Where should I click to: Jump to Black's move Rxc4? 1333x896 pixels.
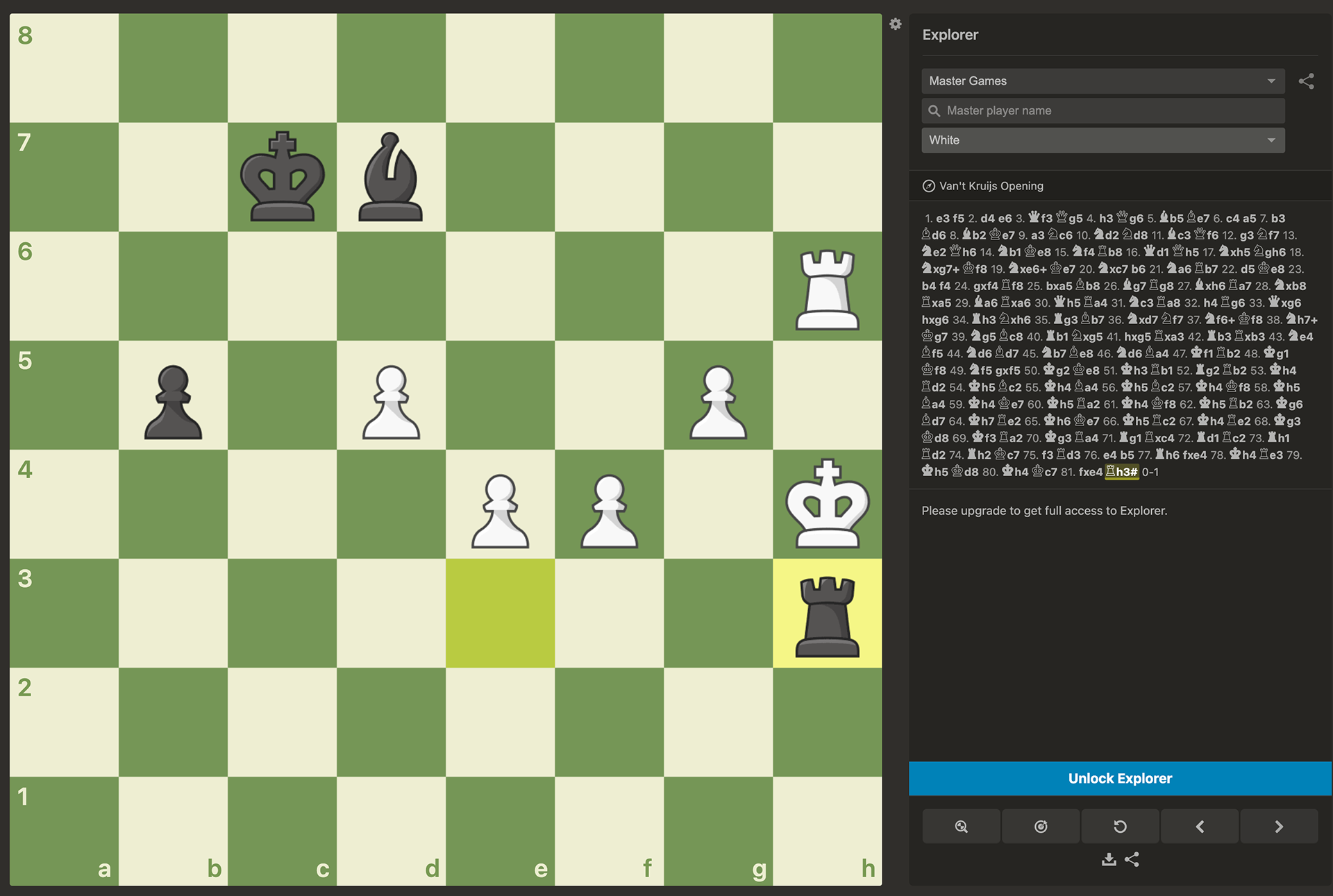1159,438
